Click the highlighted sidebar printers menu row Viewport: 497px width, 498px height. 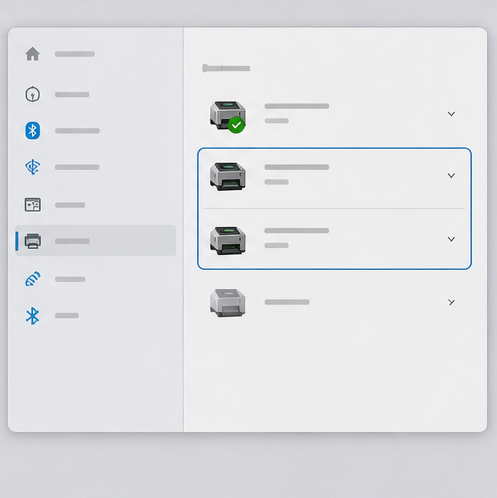pos(96,240)
